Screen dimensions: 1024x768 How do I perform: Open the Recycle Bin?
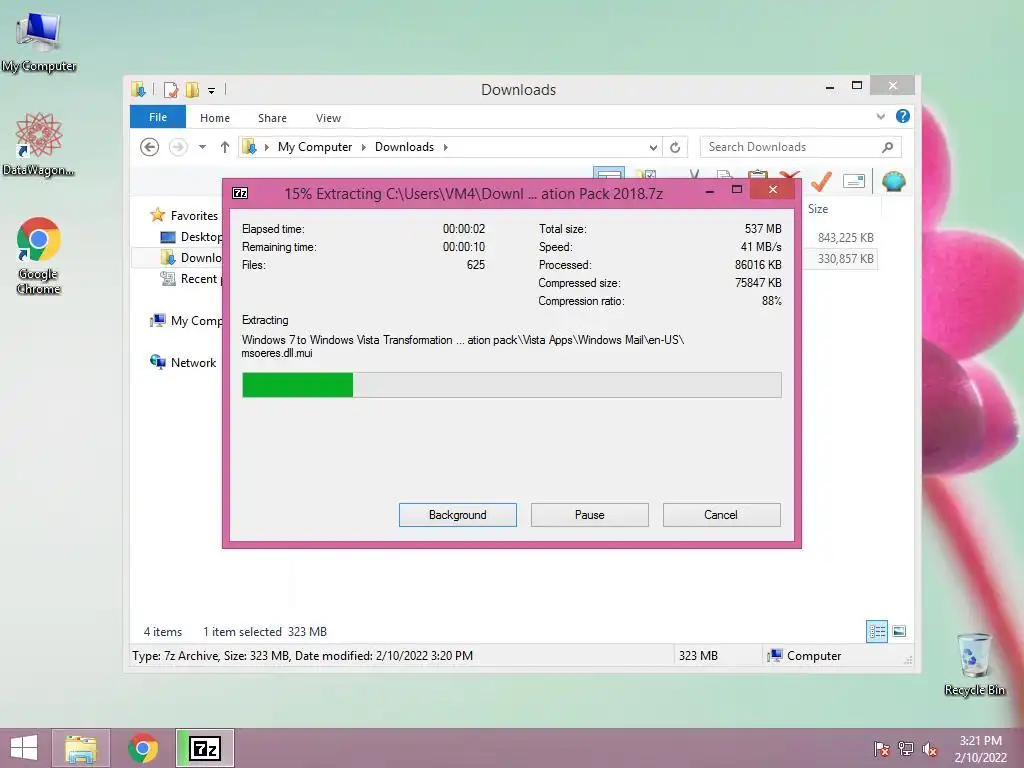974,664
